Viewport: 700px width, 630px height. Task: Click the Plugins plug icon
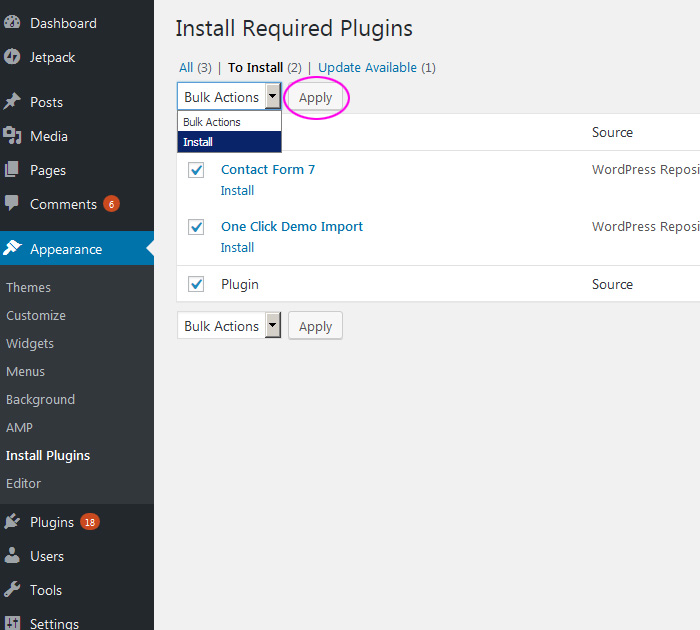pyautogui.click(x=12, y=522)
